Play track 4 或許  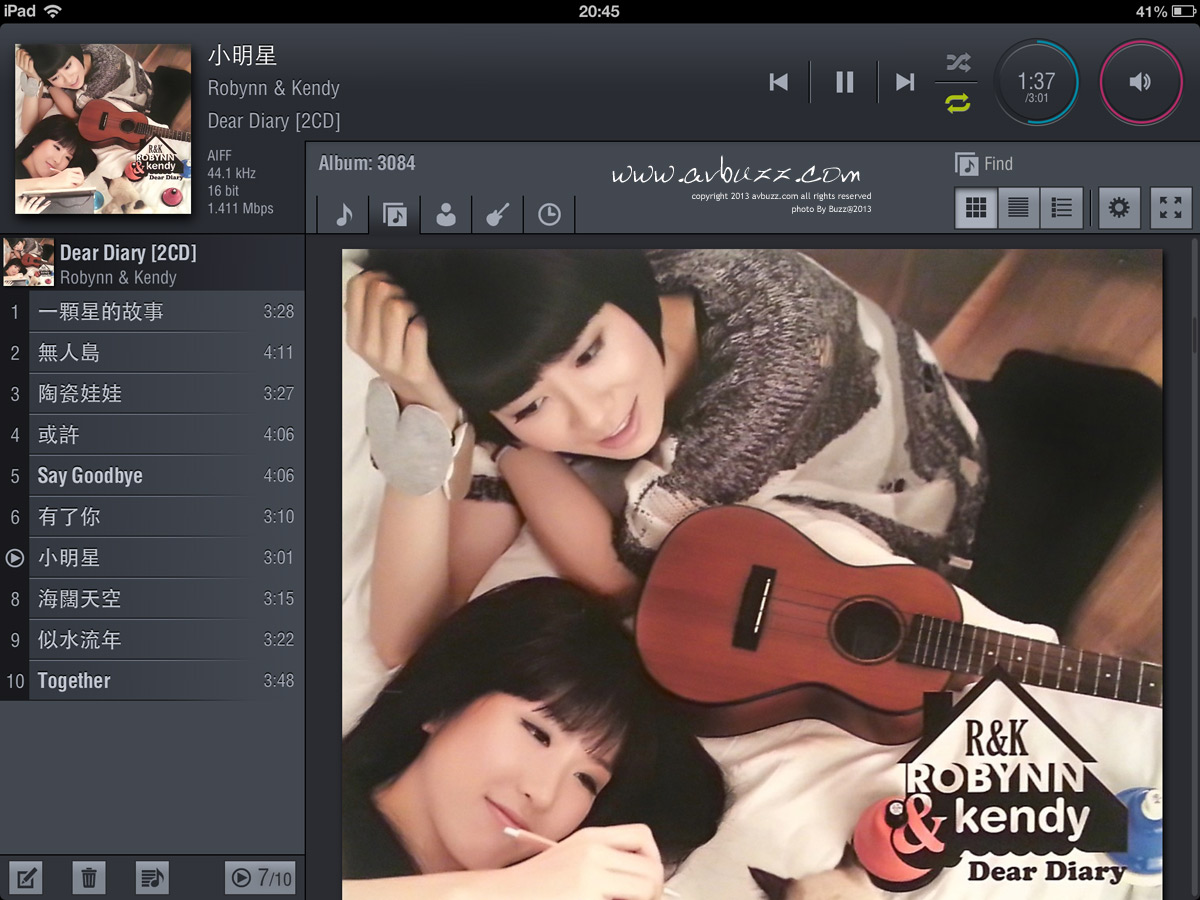coord(152,435)
